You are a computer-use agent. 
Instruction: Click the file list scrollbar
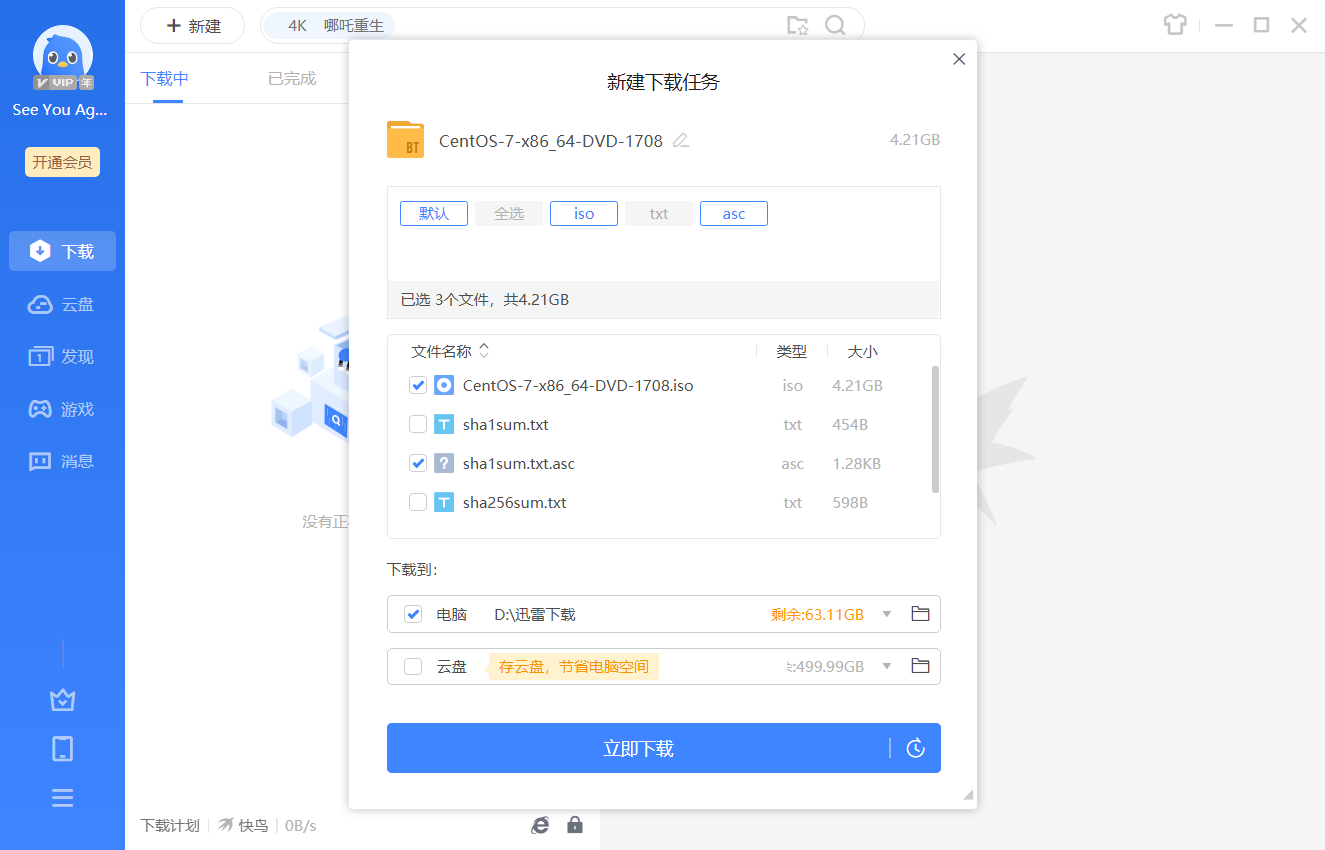935,429
